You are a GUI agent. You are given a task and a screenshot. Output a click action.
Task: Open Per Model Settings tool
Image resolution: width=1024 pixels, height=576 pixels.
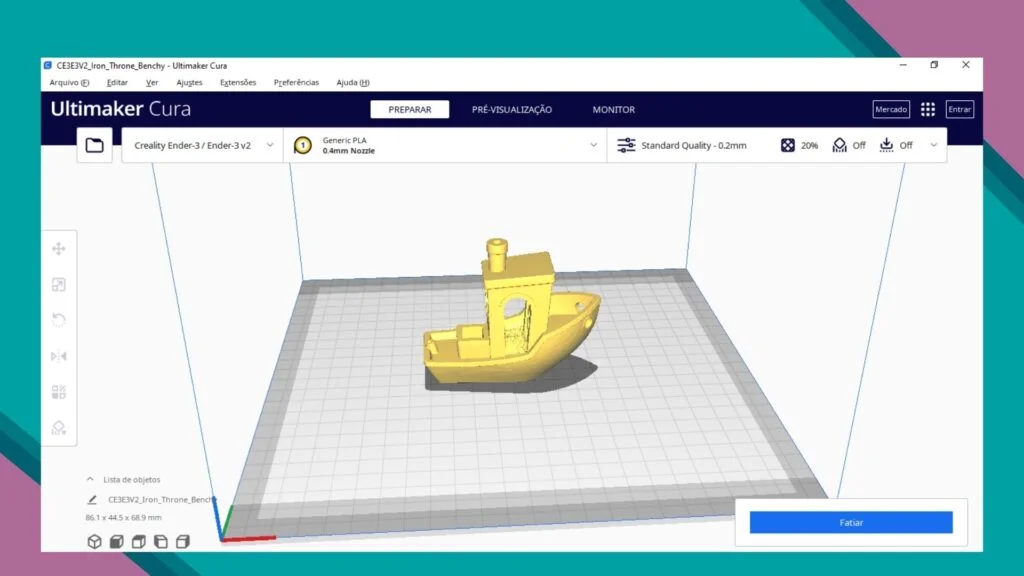point(59,392)
